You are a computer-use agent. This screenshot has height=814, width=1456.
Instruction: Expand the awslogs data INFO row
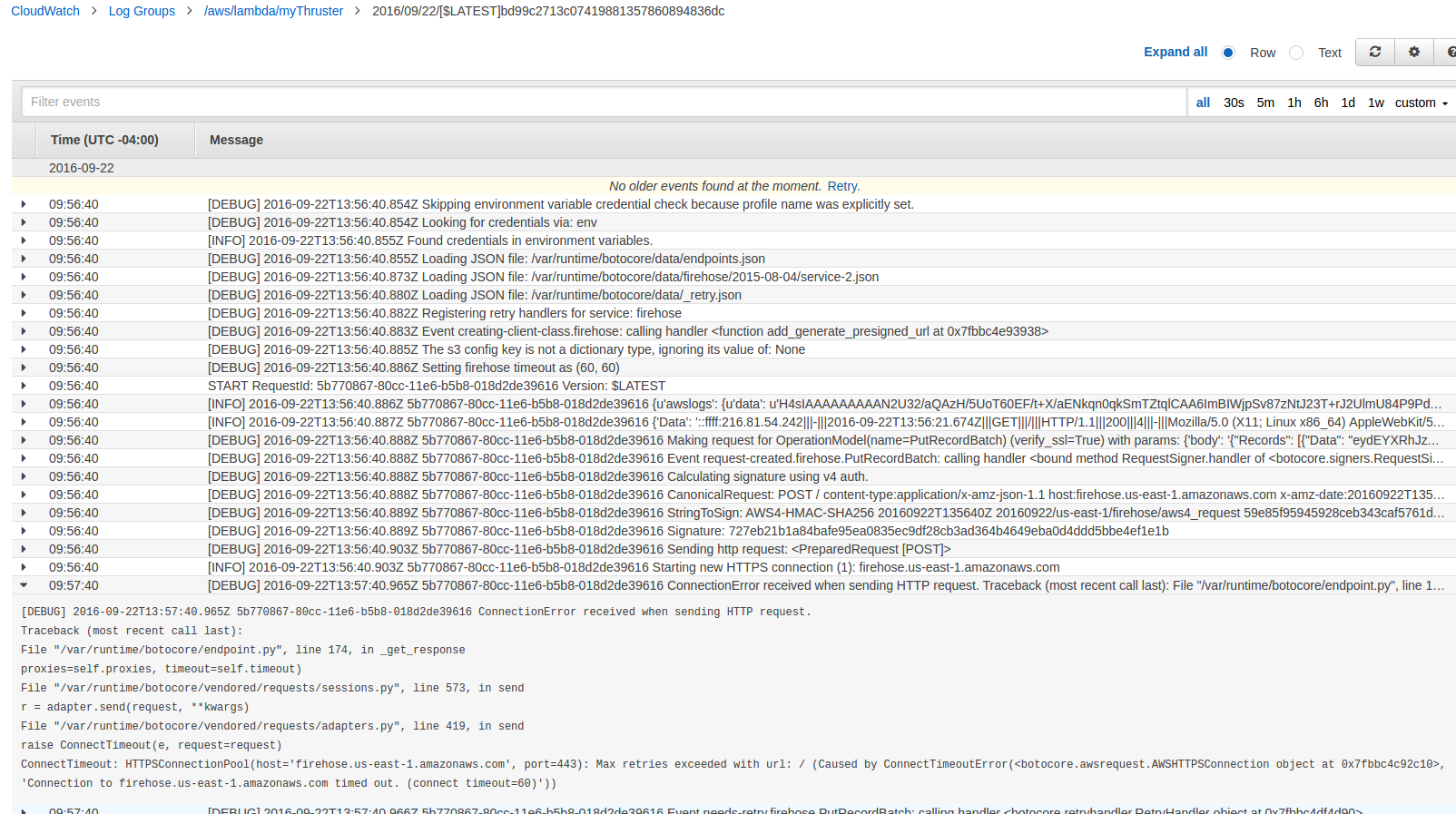point(24,404)
